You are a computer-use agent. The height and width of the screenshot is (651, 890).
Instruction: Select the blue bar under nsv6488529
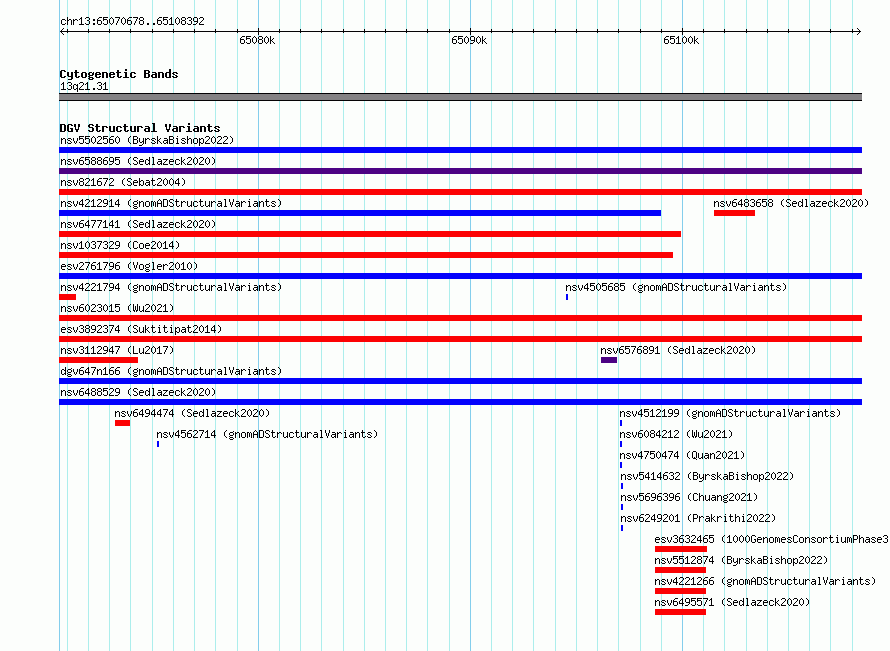pos(460,402)
